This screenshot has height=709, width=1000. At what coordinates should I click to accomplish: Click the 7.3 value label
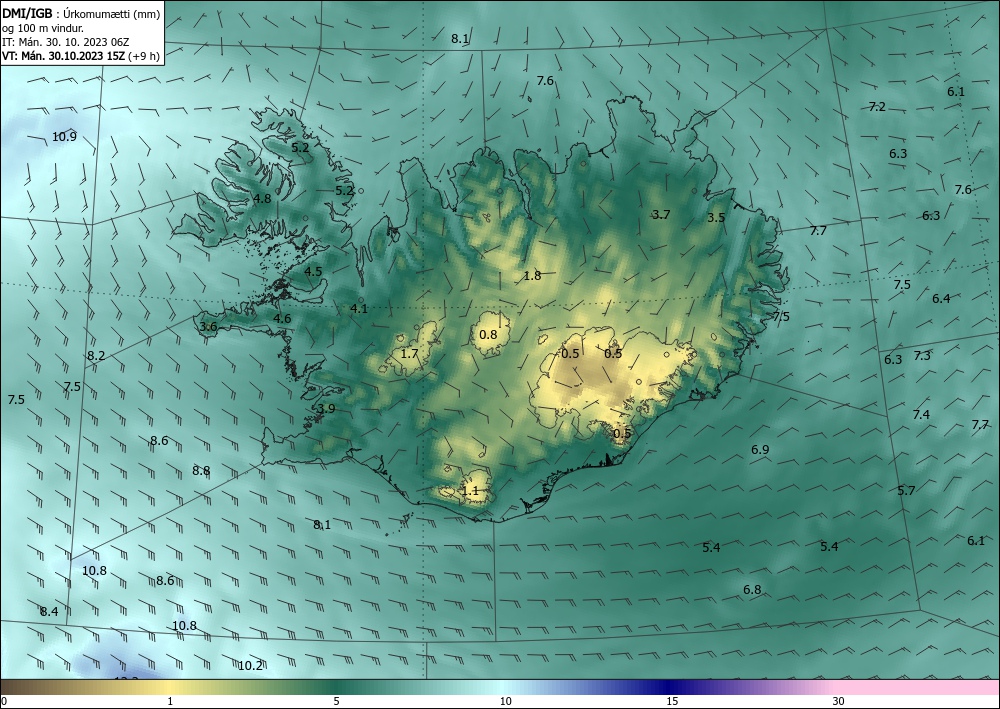click(922, 356)
